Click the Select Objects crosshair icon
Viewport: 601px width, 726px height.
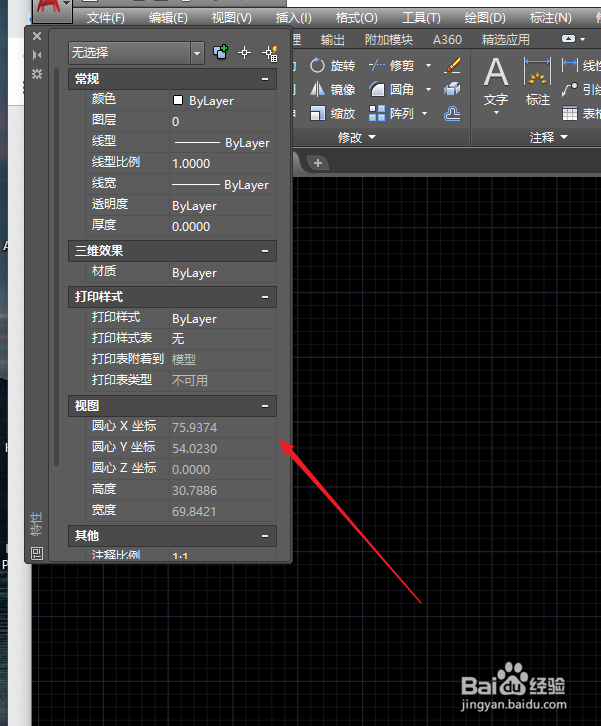pyautogui.click(x=244, y=53)
